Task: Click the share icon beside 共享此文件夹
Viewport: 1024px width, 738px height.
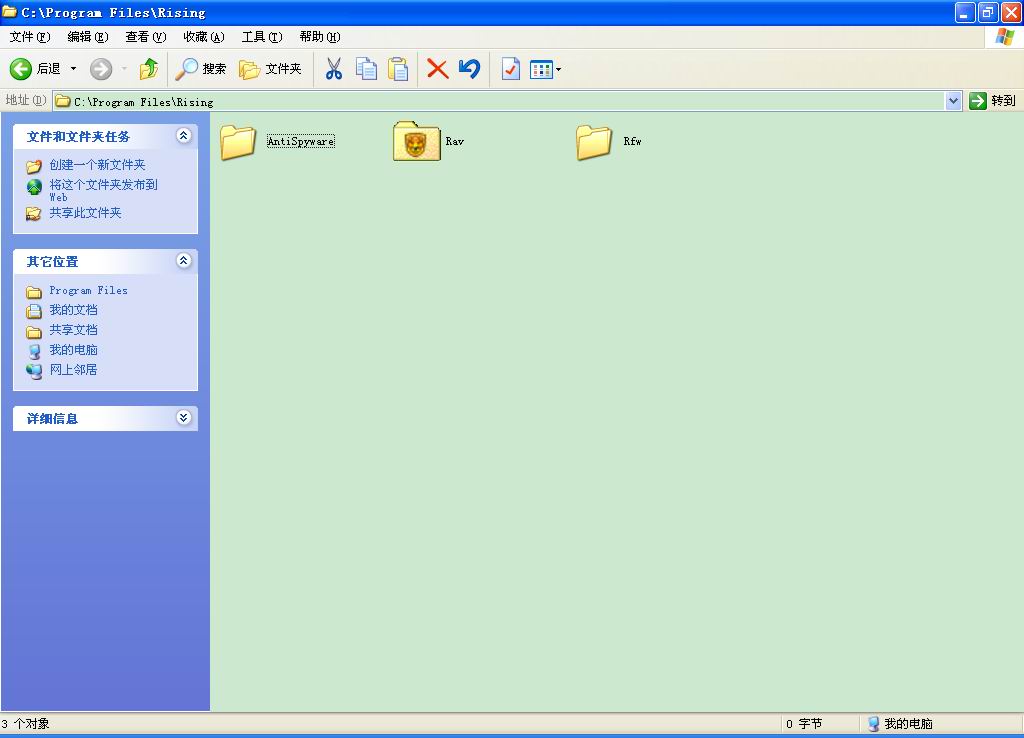Action: click(x=34, y=214)
